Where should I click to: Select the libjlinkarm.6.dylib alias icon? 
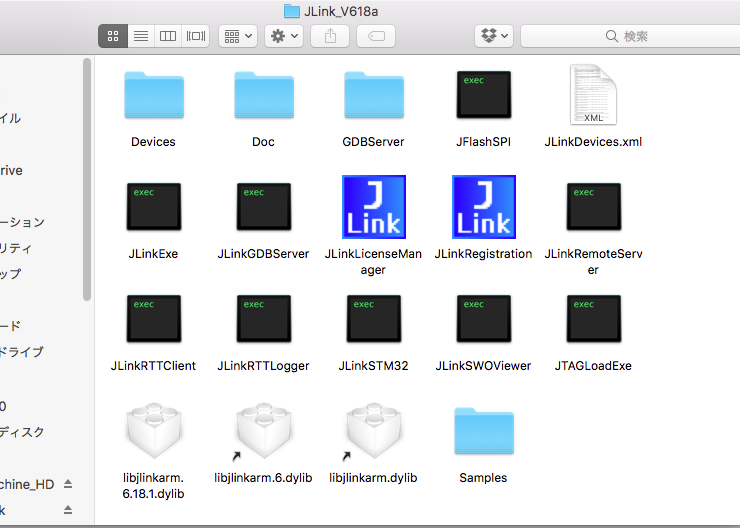tap(264, 430)
